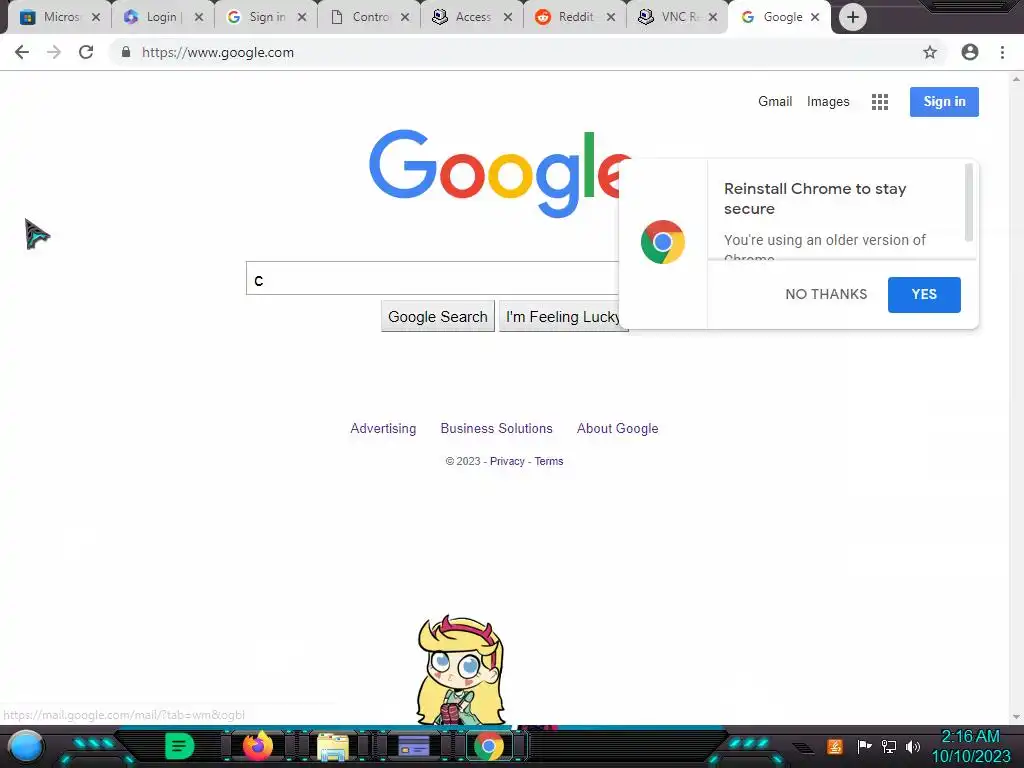Open File Explorer from the taskbar
This screenshot has width=1024, height=768.
coord(332,746)
